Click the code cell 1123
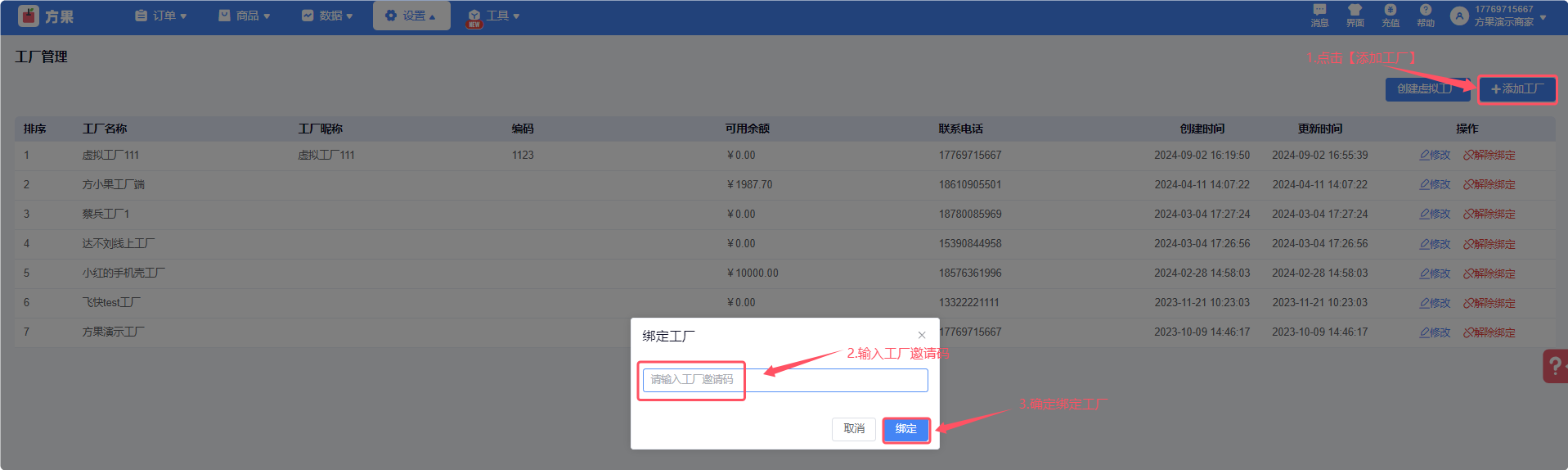Viewport: 1568px width, 470px height. pyautogui.click(x=523, y=155)
